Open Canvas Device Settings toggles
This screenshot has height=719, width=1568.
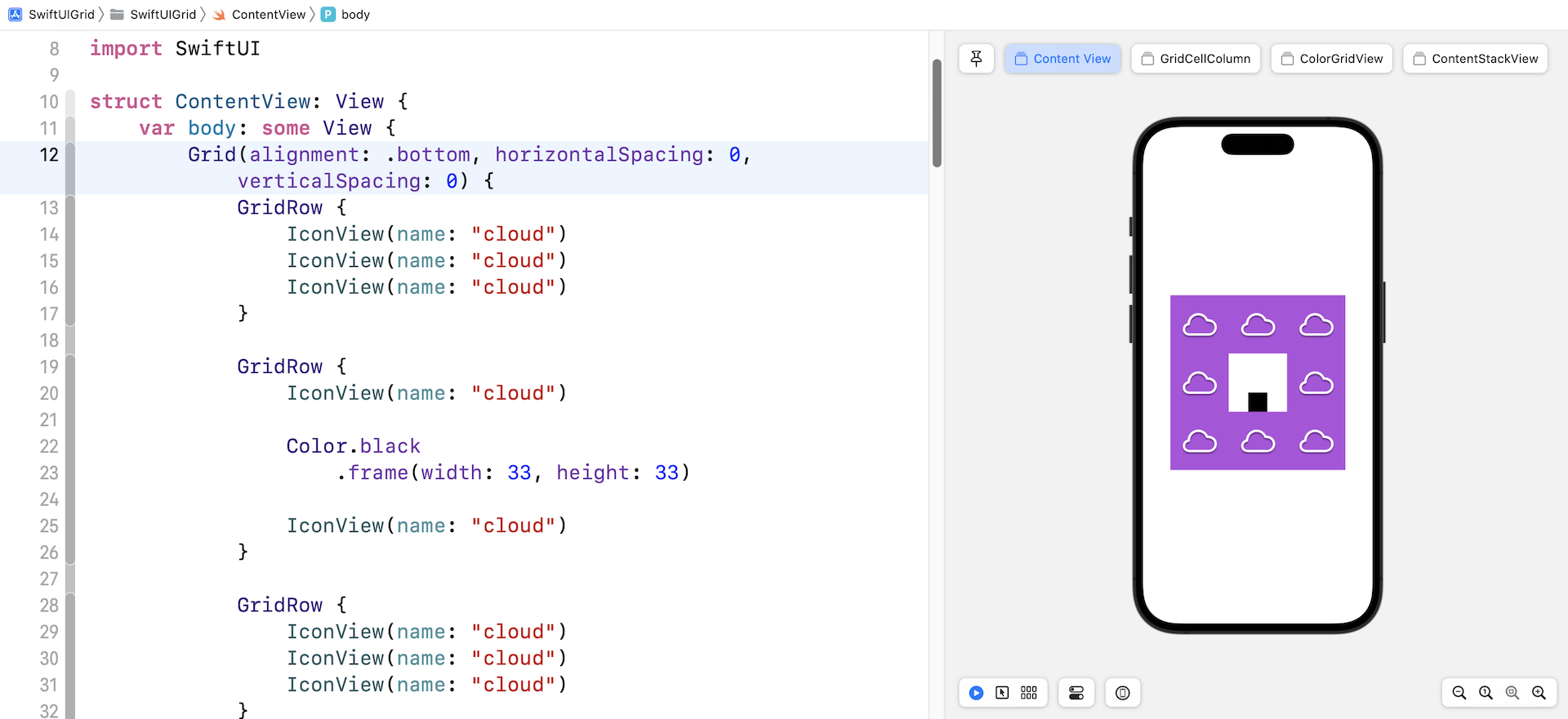[1076, 693]
